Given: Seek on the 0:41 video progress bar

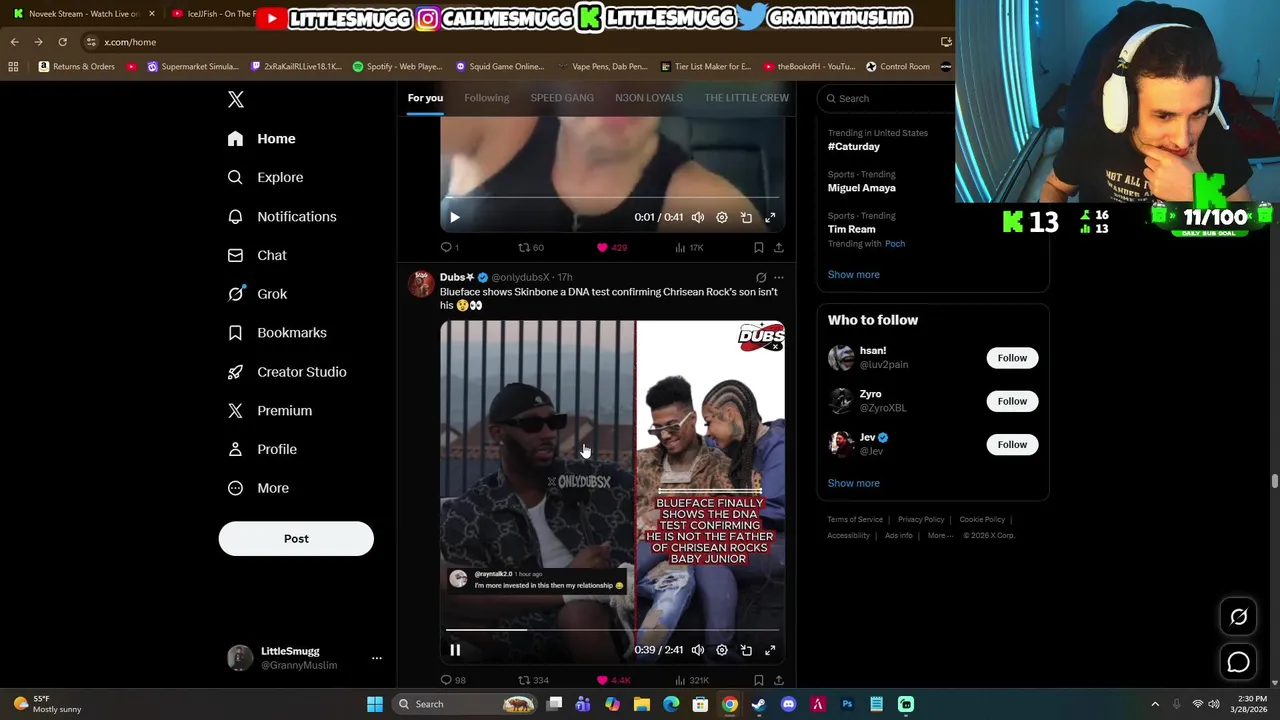Looking at the screenshot, I should tap(612, 197).
